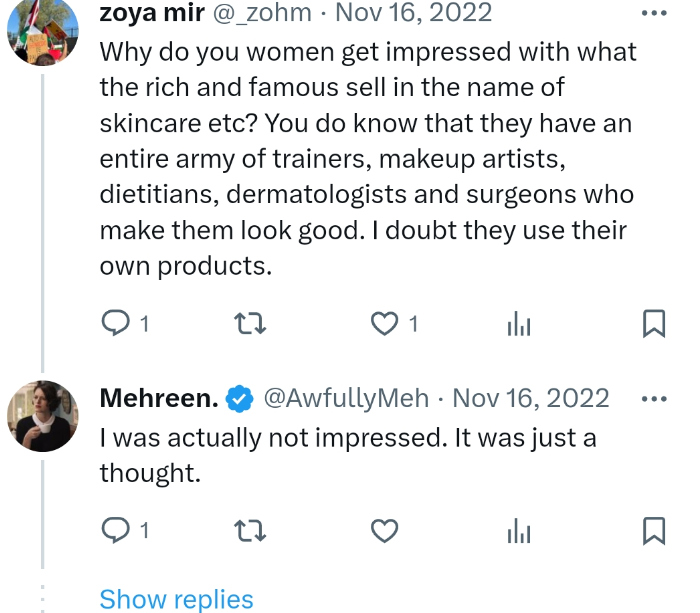Image resolution: width=700 pixels, height=613 pixels.
Task: Open the @AwfullyMeh handle link
Action: tap(345, 398)
